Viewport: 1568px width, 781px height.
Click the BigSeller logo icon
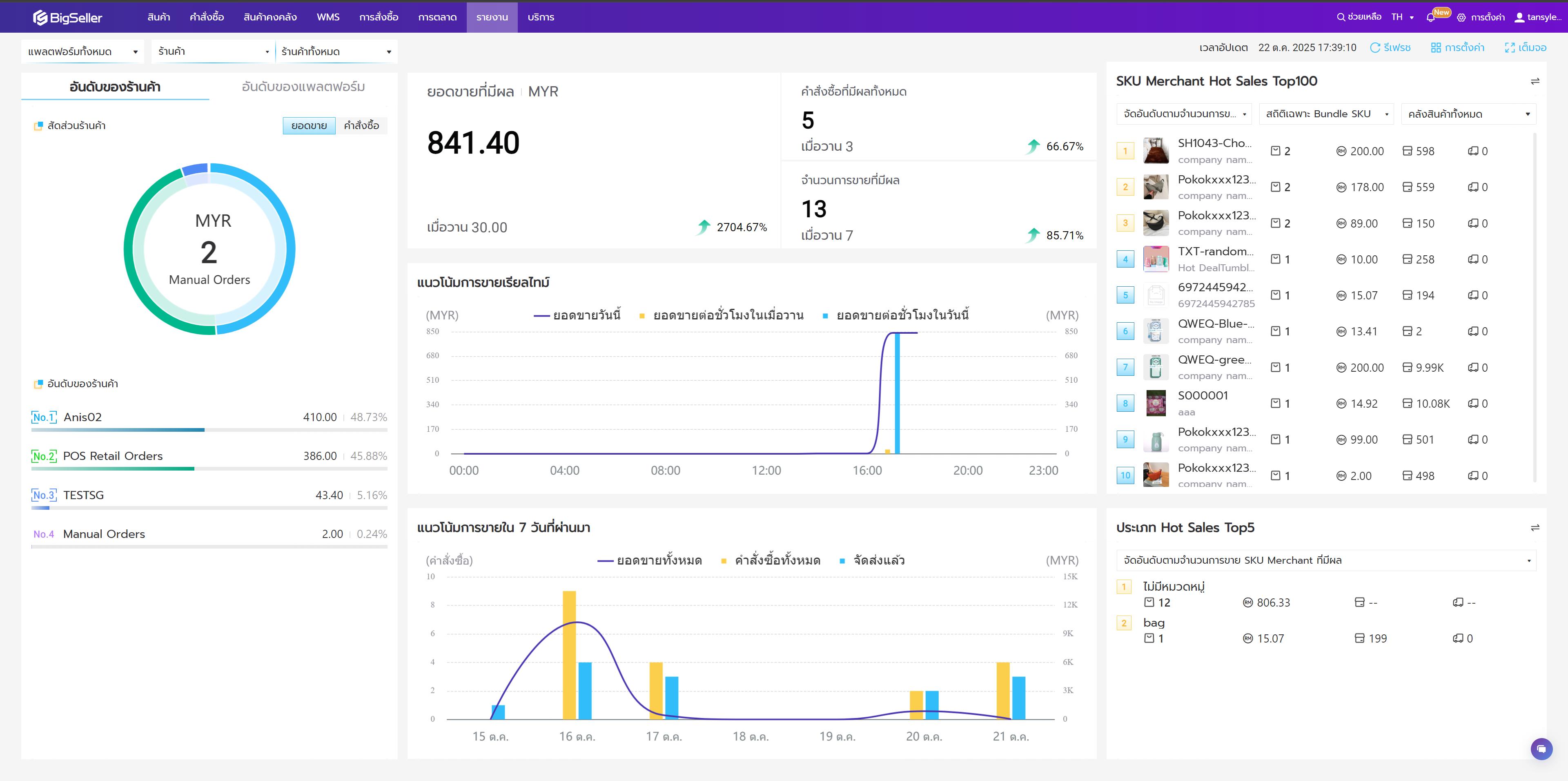click(x=40, y=18)
